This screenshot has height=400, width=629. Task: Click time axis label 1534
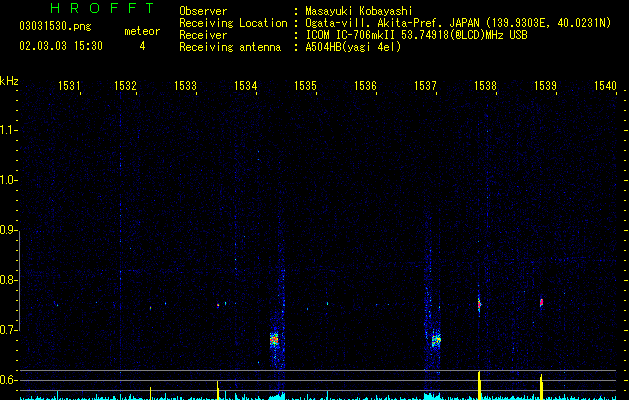point(246,85)
